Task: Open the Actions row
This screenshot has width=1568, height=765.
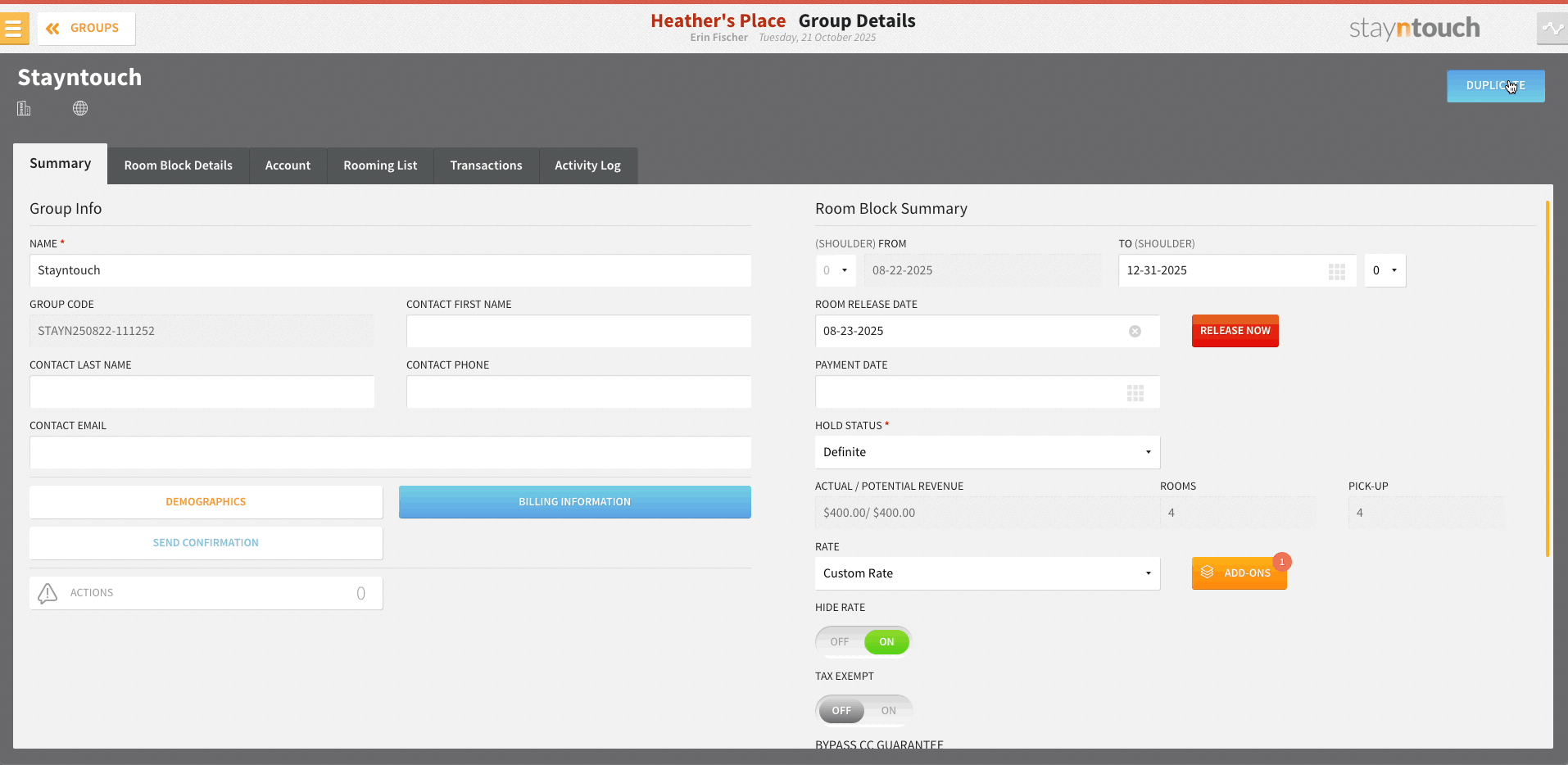Action: pyautogui.click(x=206, y=593)
